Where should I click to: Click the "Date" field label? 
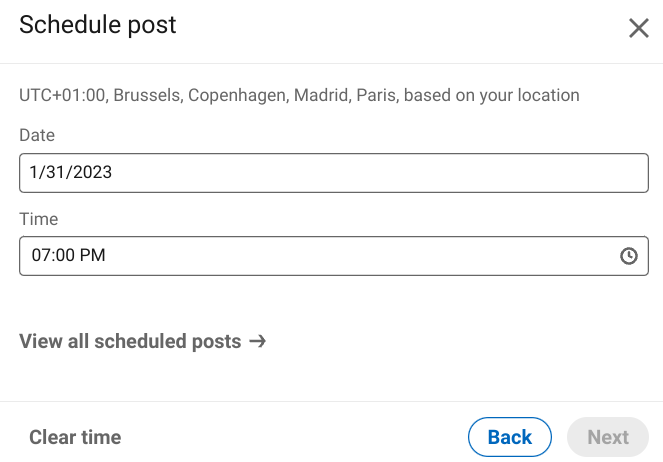[x=37, y=135]
